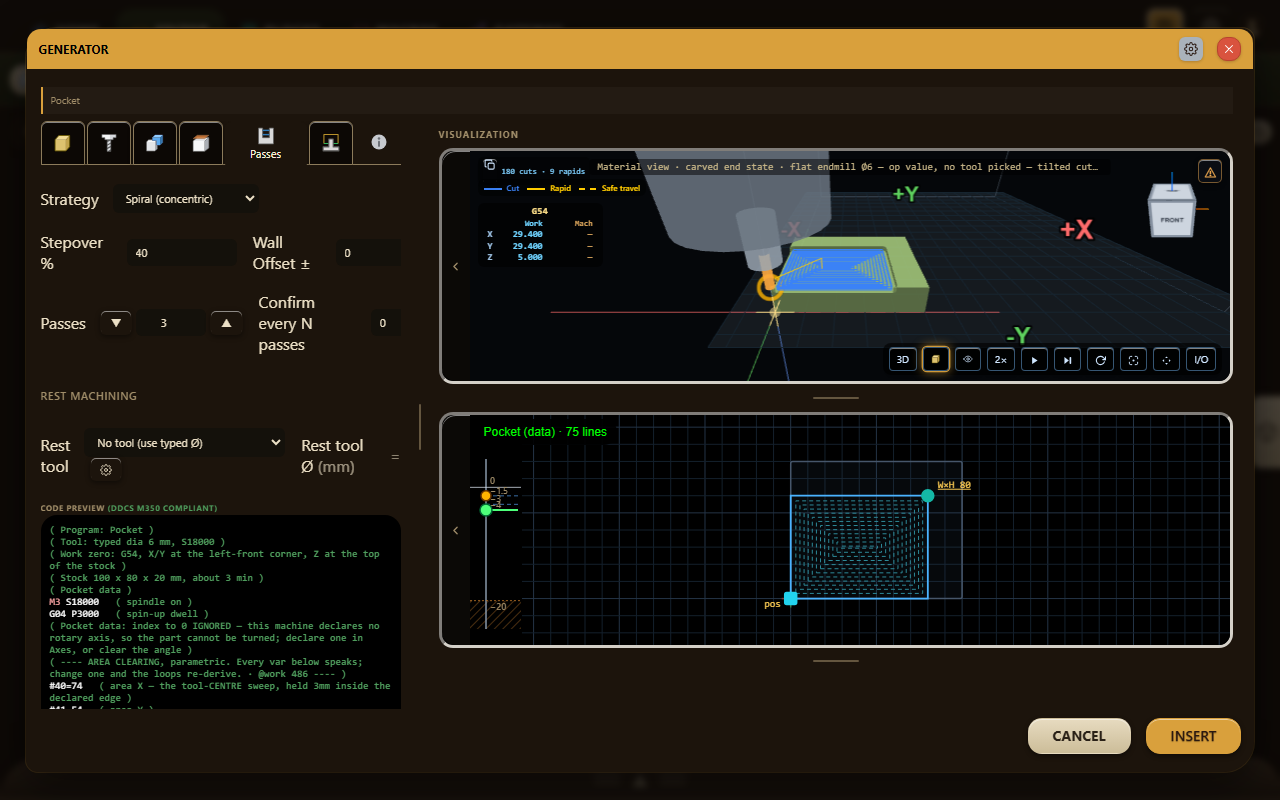This screenshot has height=800, width=1280.
Task: Change the 2× playback speed
Action: (x=1001, y=359)
